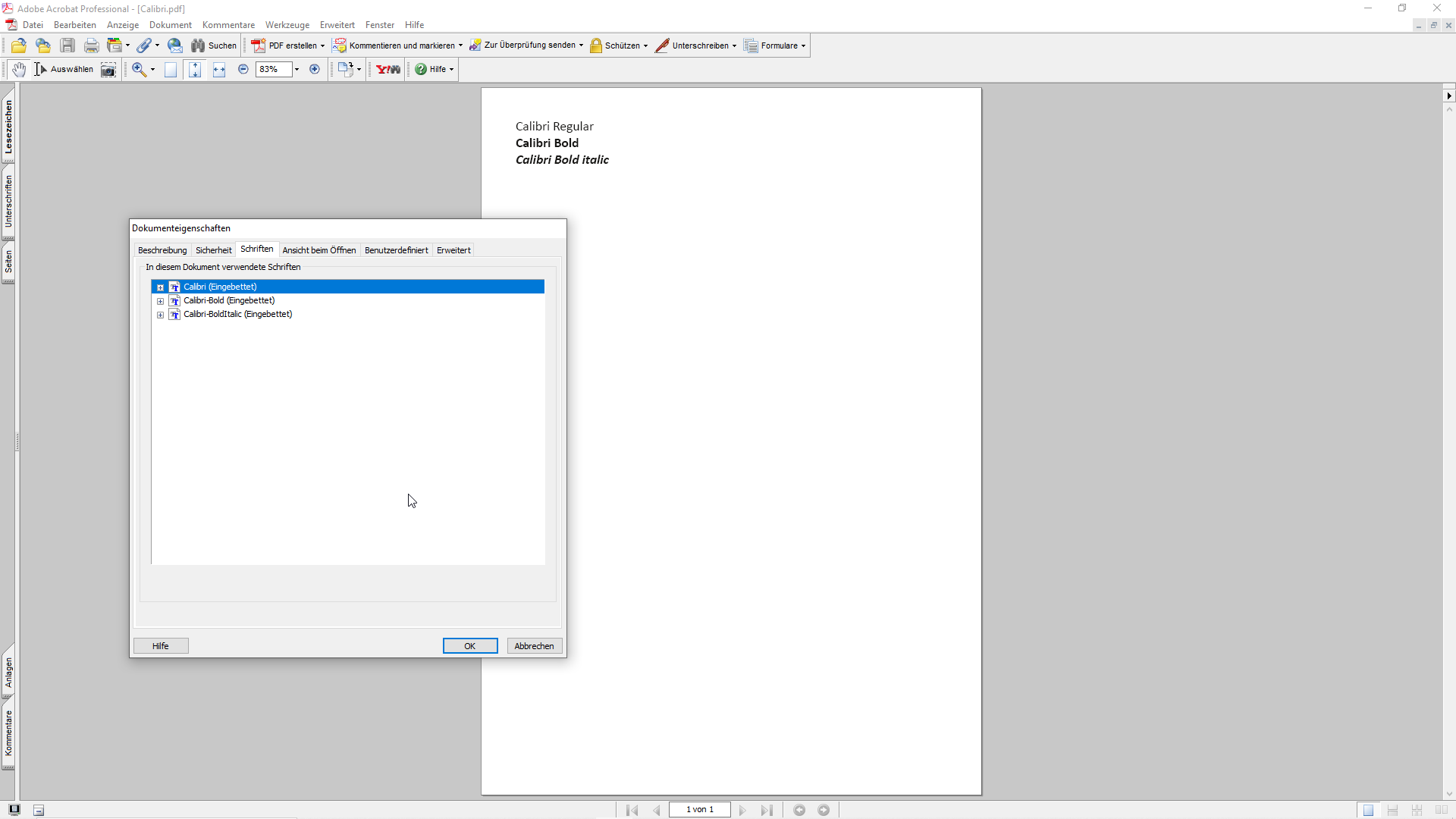The width and height of the screenshot is (1456, 819).
Task: Click the Open file folder icon
Action: [x=19, y=45]
